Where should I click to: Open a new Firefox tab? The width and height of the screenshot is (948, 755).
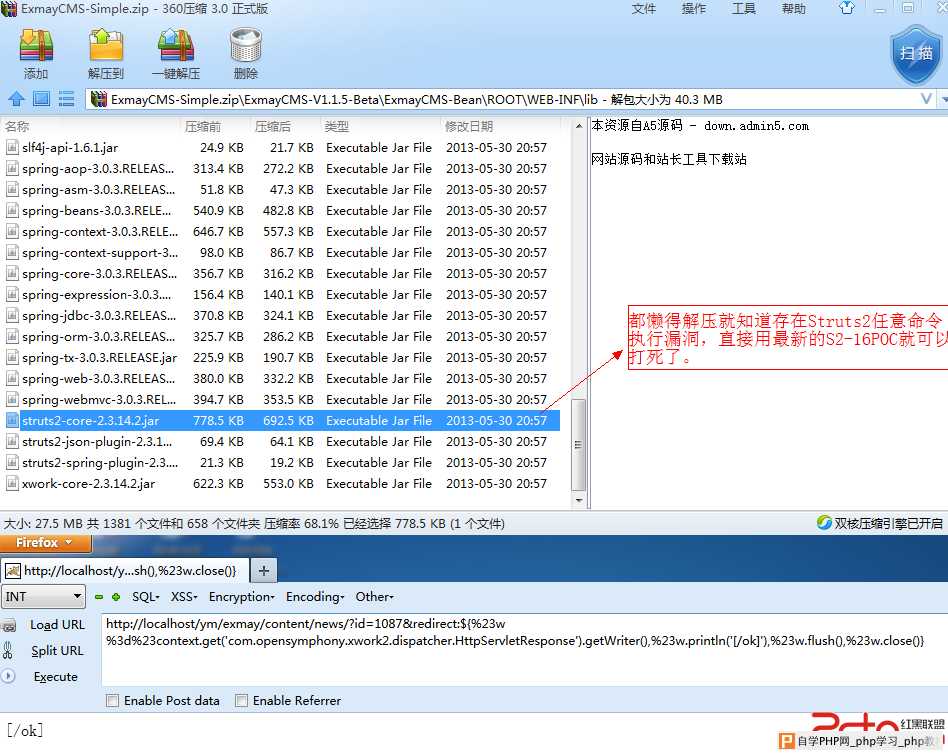(264, 571)
